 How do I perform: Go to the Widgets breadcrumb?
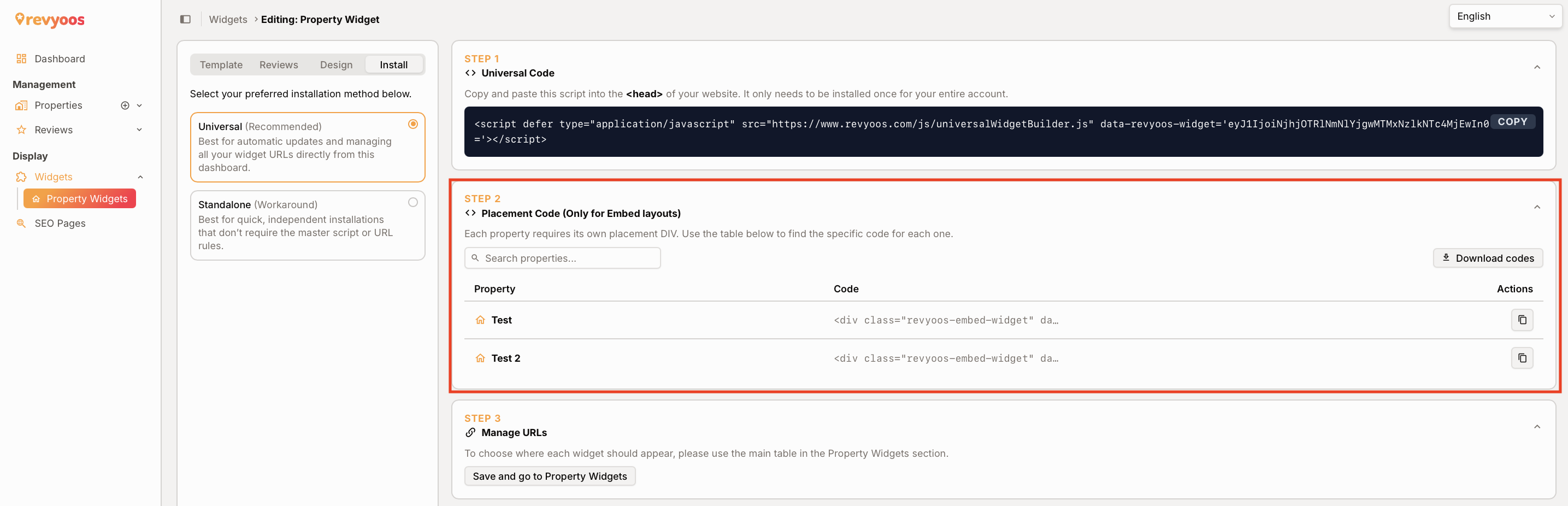tap(228, 20)
